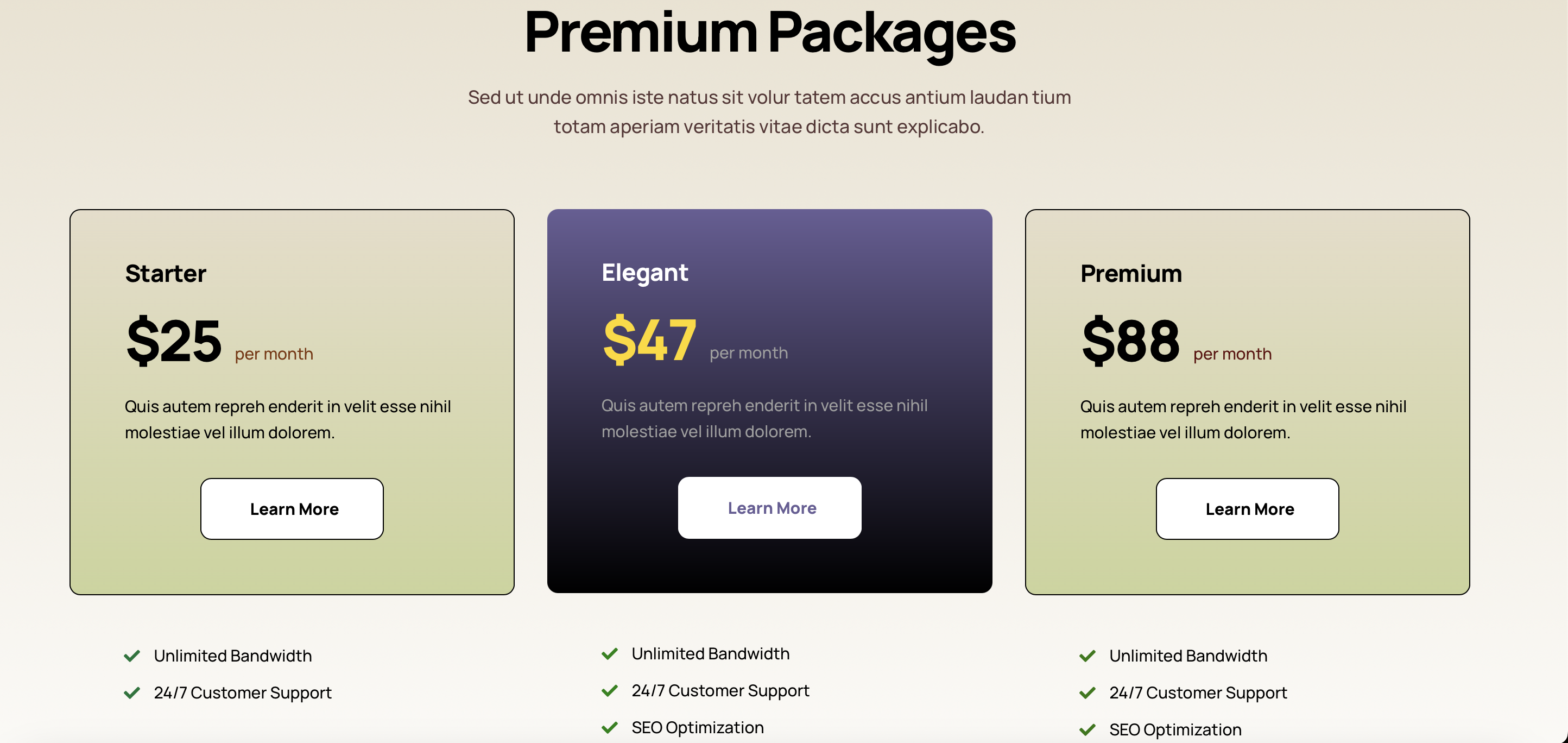This screenshot has width=1568, height=743.
Task: Select the Elegant plan title
Action: click(644, 272)
